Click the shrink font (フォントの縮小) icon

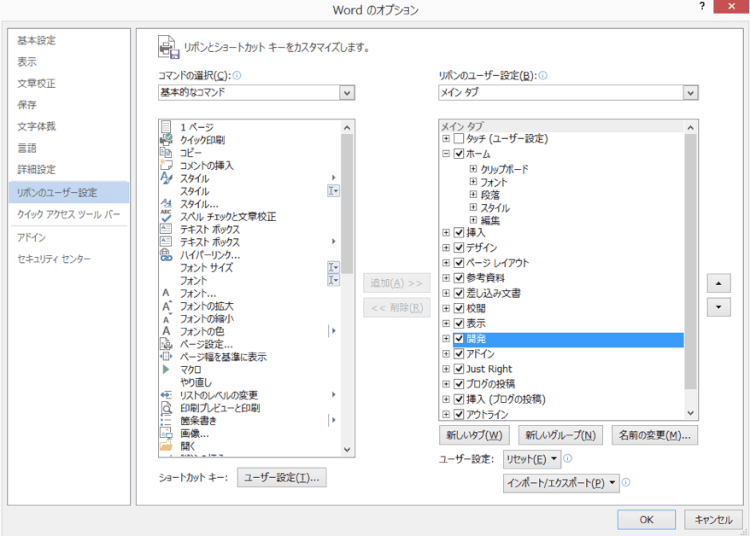(166, 318)
